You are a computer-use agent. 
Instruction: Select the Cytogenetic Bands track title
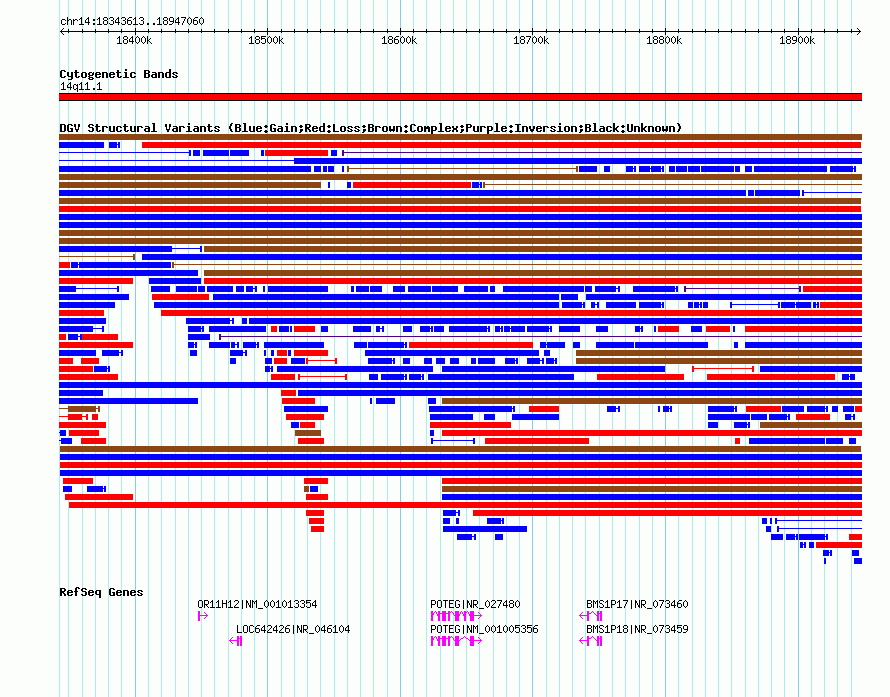click(119, 74)
